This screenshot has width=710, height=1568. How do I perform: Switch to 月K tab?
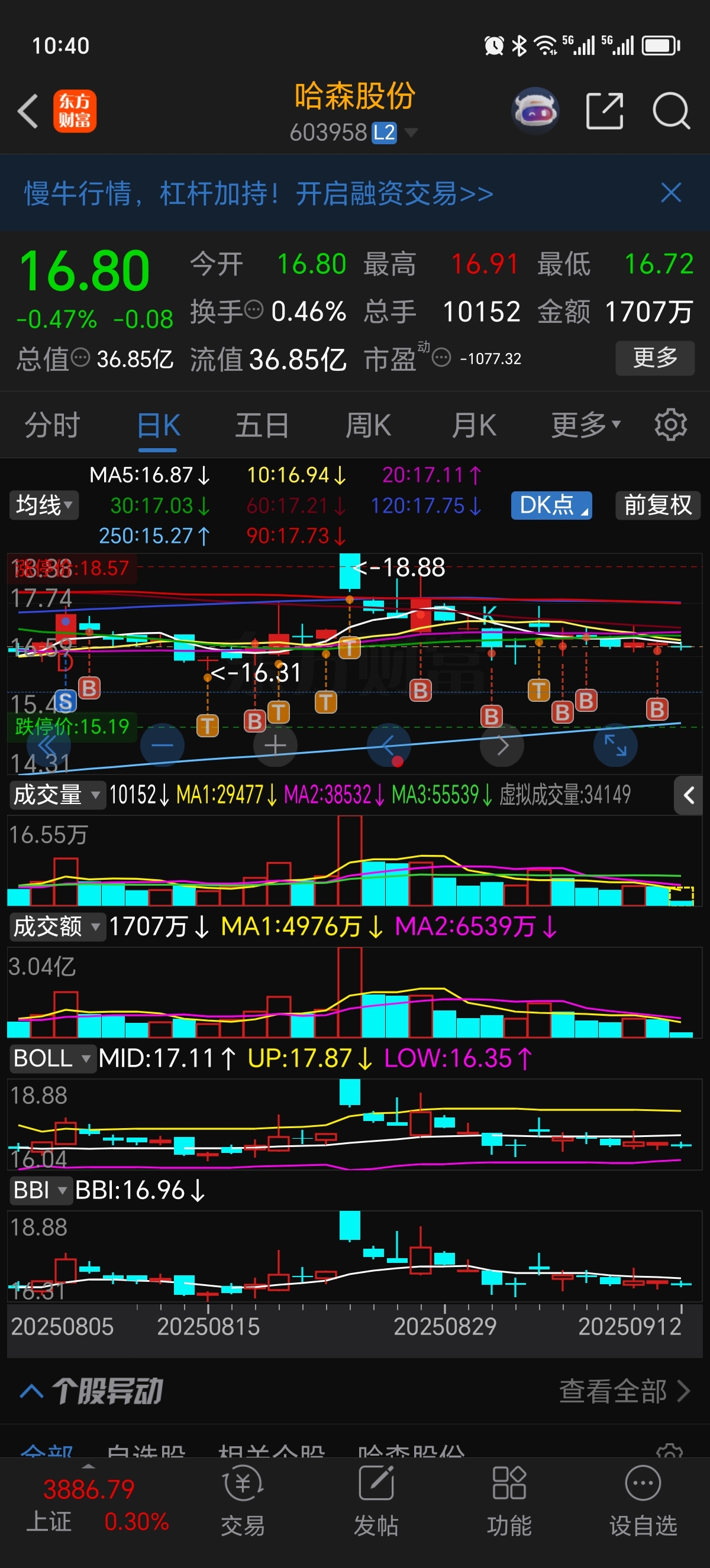coord(473,425)
